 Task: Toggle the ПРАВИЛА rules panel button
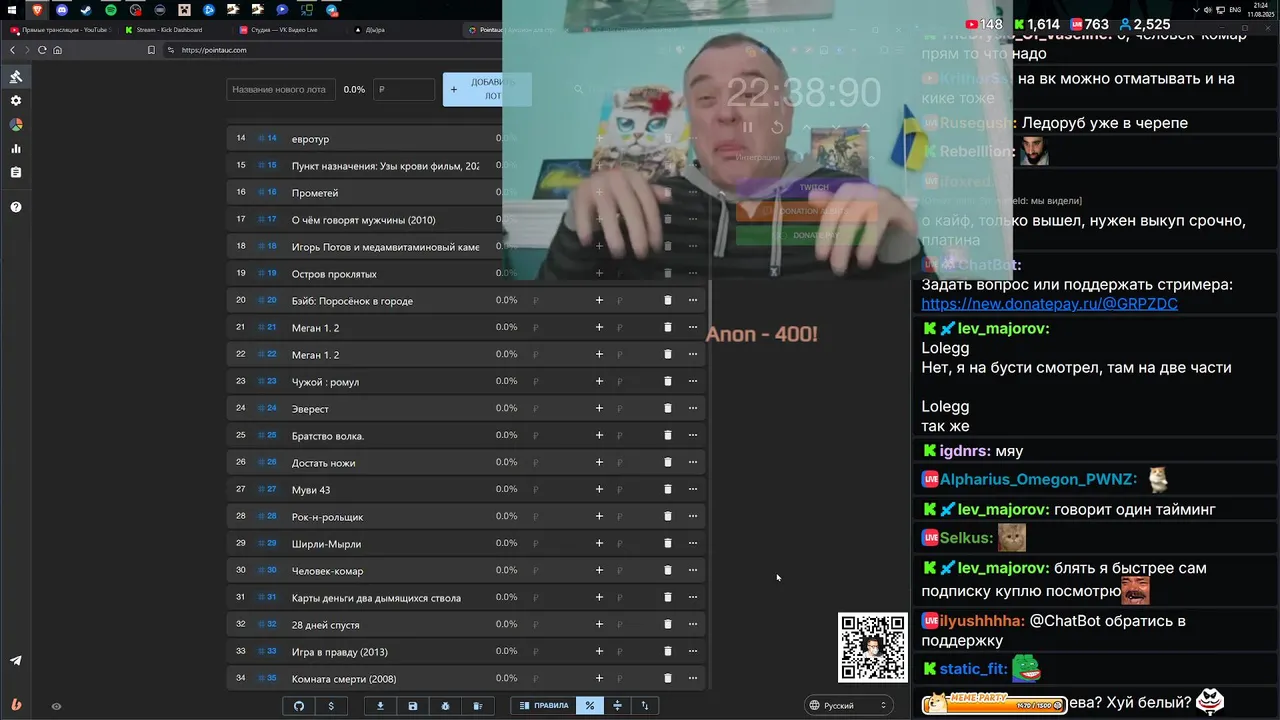click(x=544, y=706)
